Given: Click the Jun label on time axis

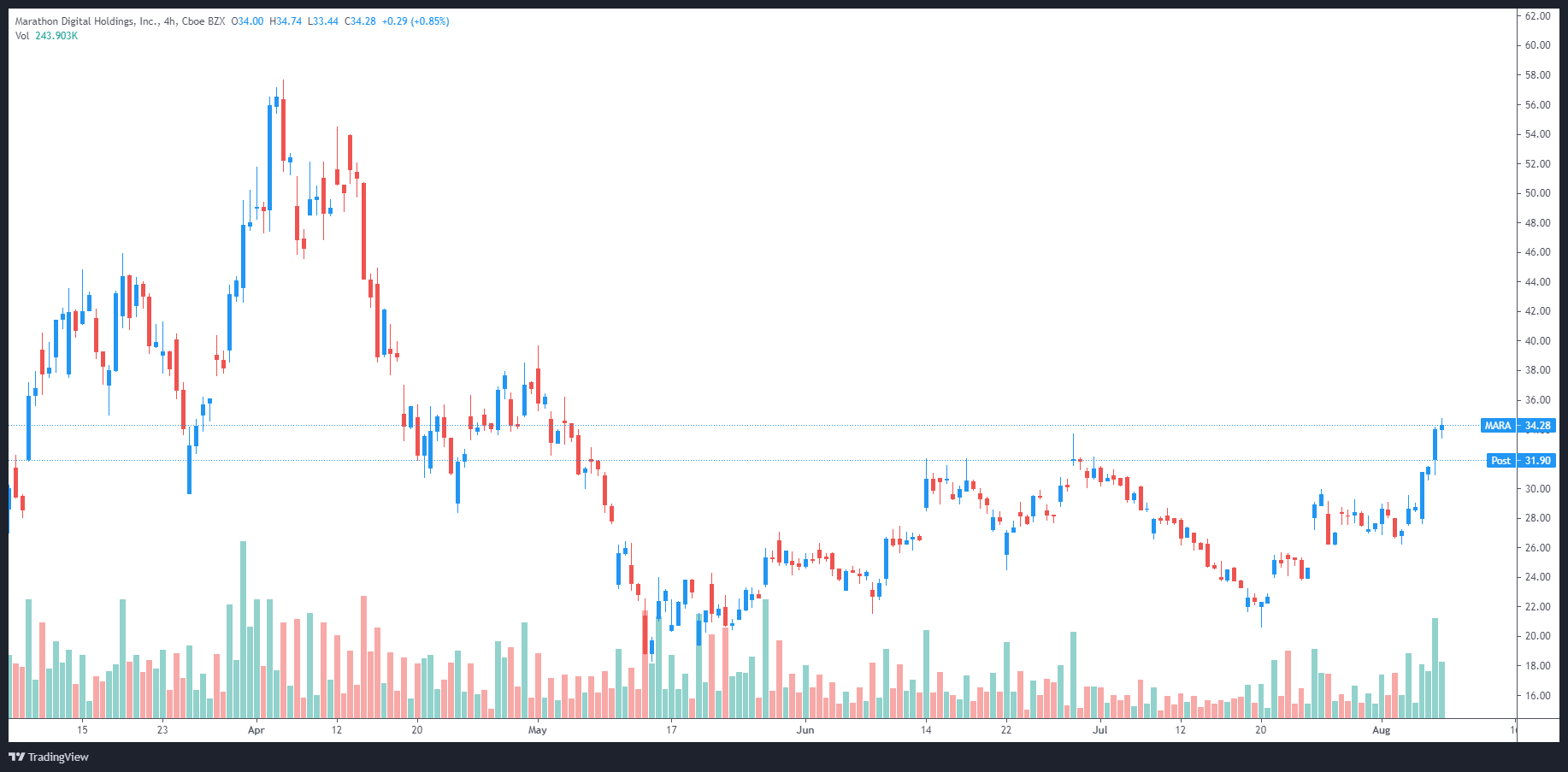Looking at the screenshot, I should point(805,730).
